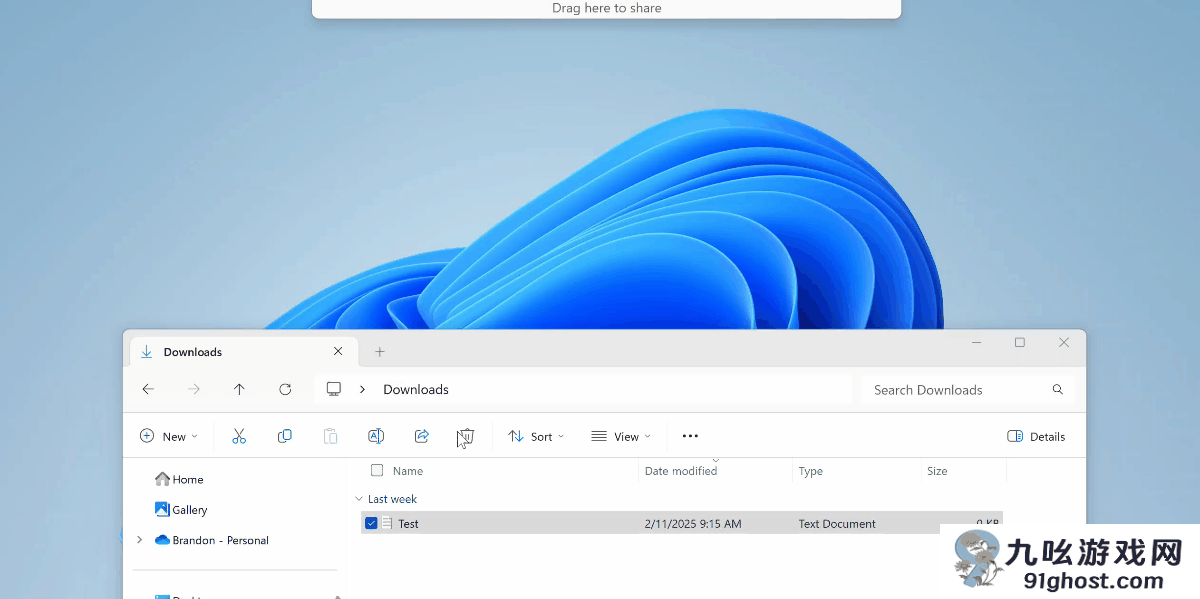
Task: Collapse the Last week group
Action: [359, 499]
